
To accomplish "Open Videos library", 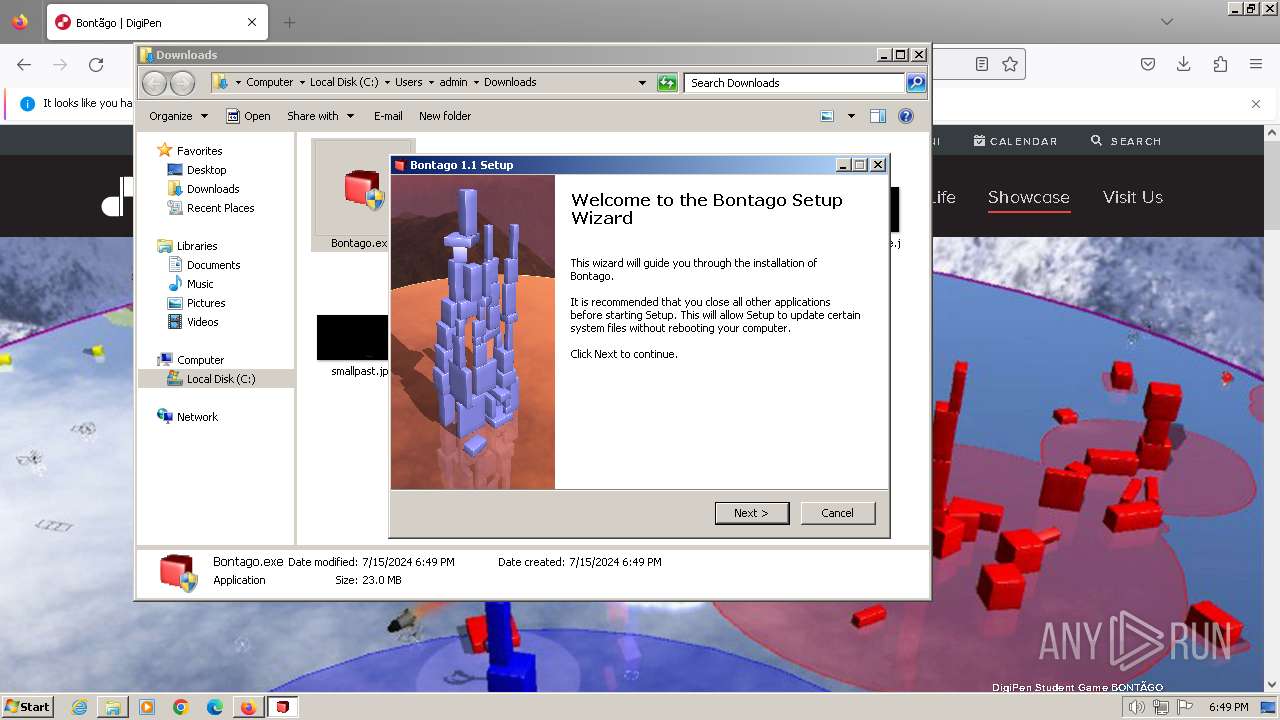I will 202,322.
